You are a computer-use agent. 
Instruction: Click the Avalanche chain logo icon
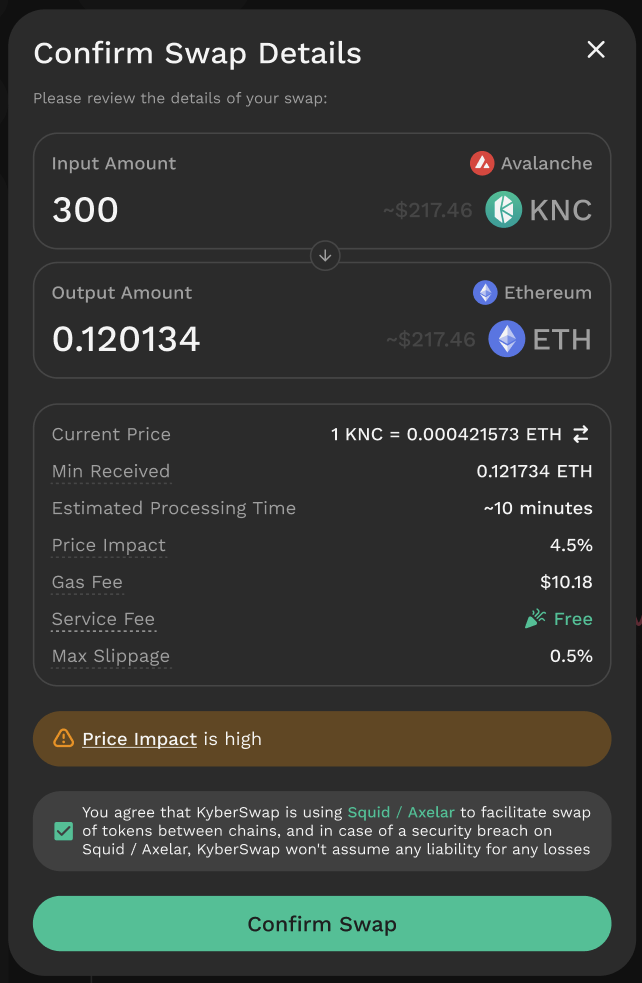482,163
